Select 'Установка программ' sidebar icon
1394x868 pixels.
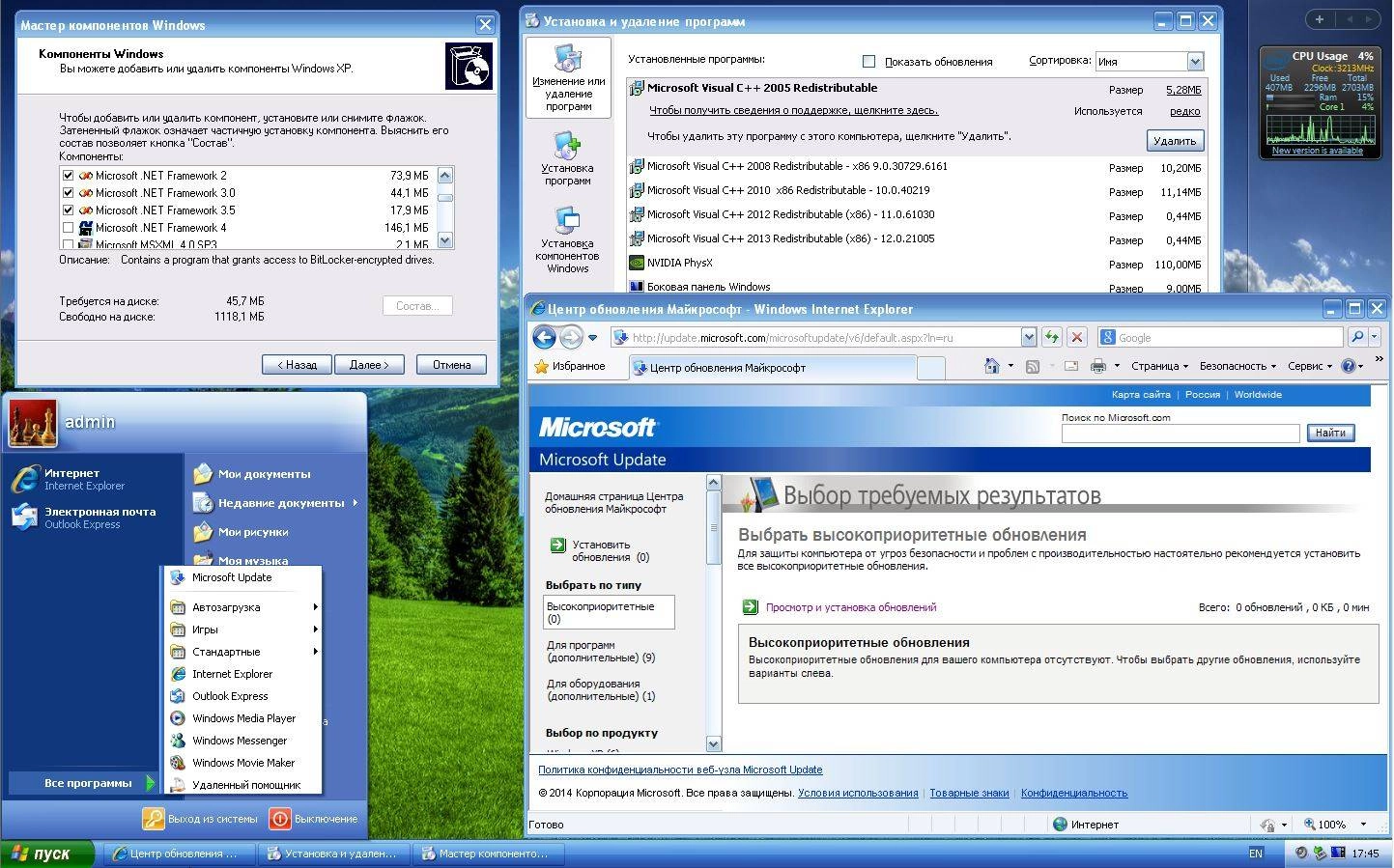coord(568,159)
